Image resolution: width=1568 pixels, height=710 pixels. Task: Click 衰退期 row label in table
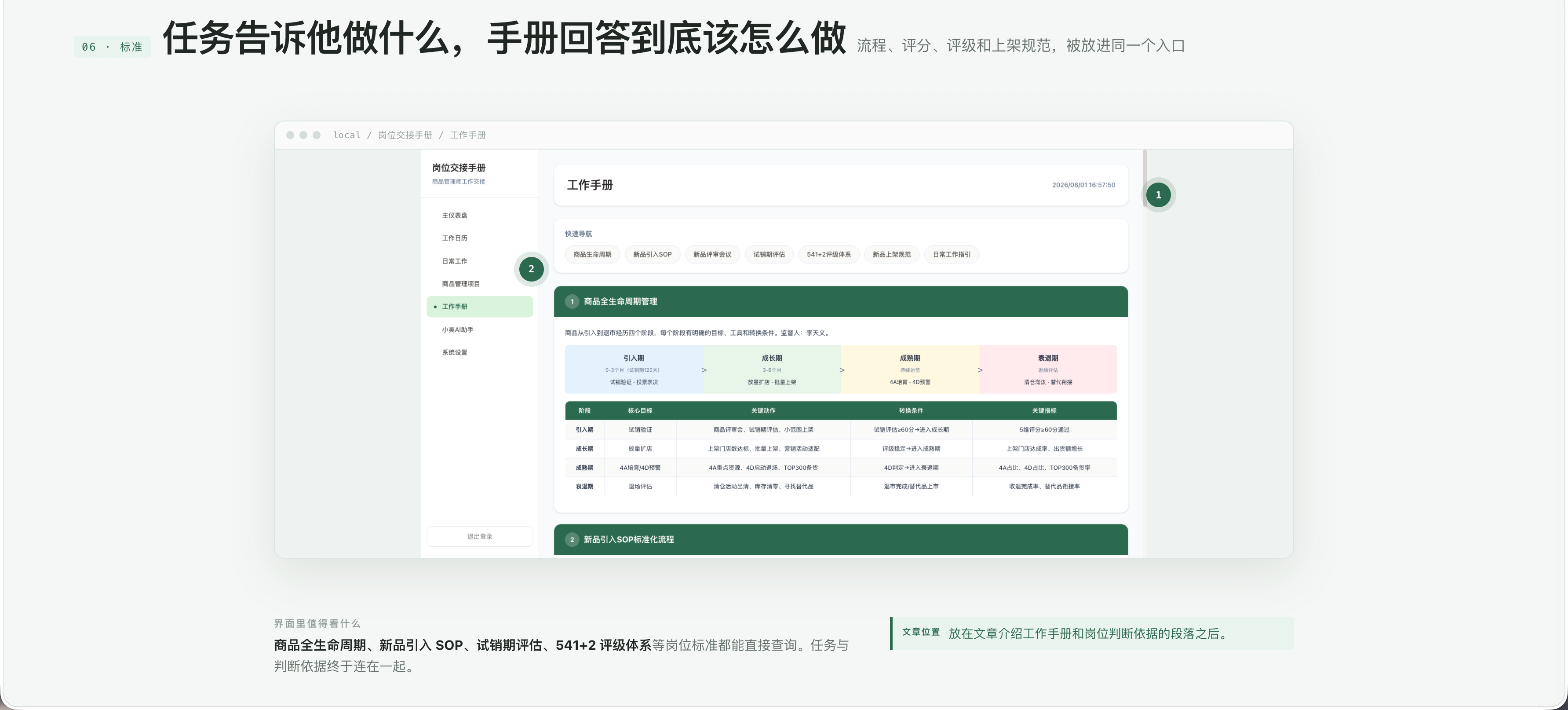pos(584,487)
